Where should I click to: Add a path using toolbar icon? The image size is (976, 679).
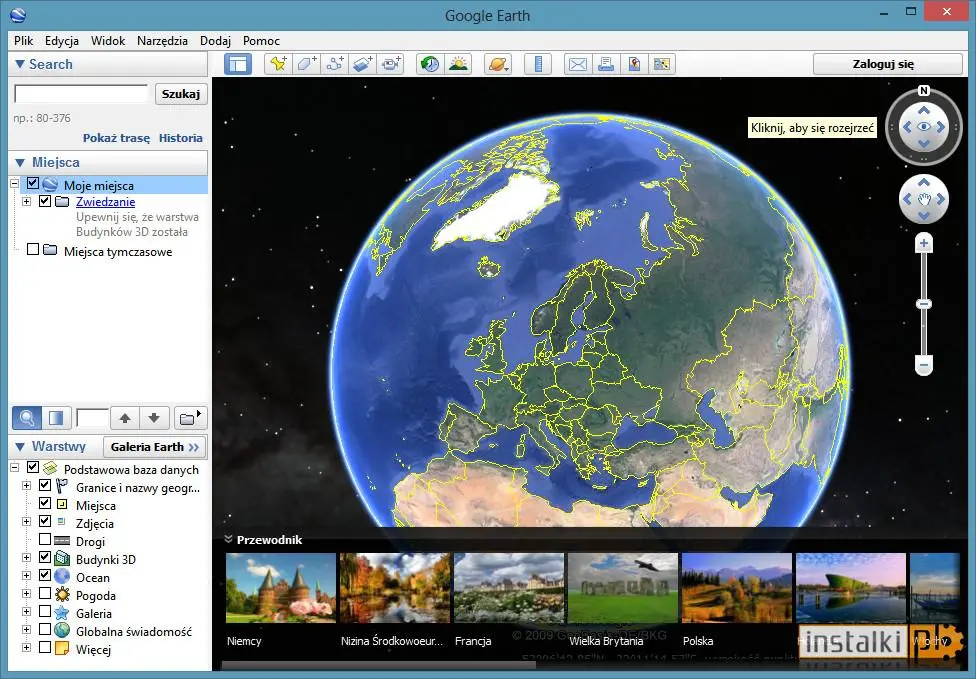click(x=335, y=64)
